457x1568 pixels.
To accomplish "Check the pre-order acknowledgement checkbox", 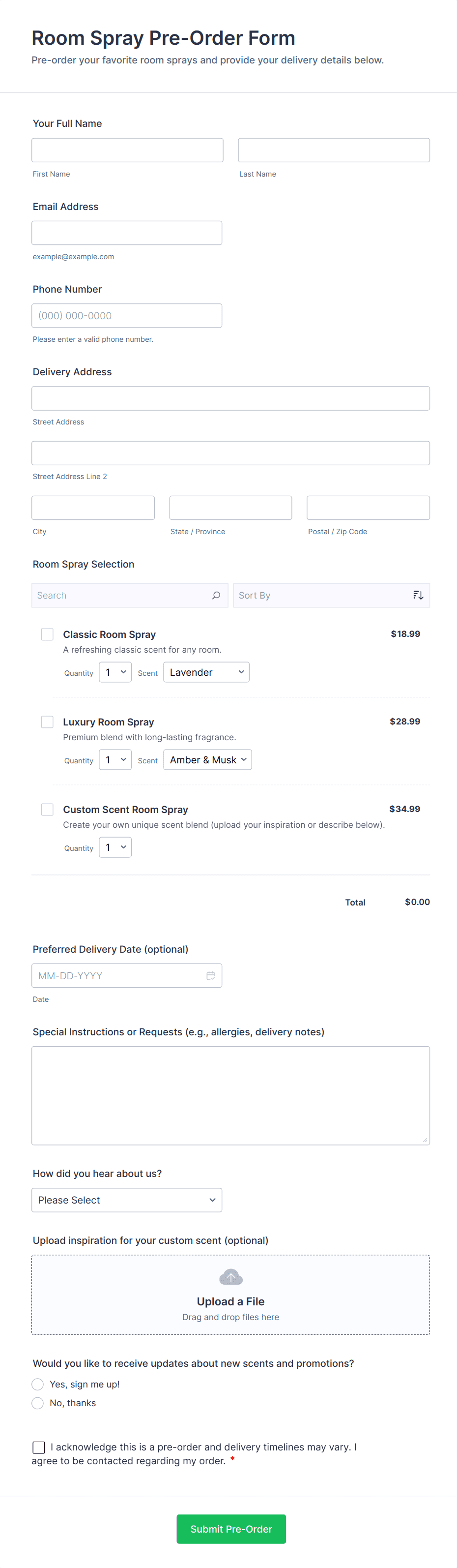I will click(39, 1447).
